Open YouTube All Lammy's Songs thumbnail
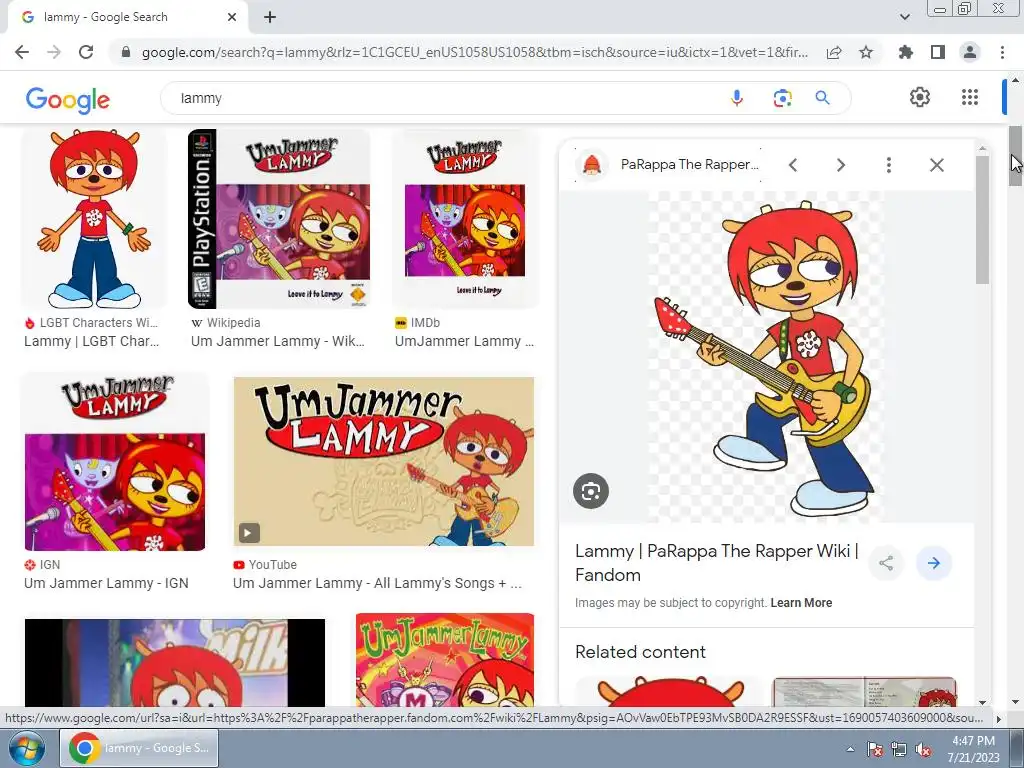 pyautogui.click(x=383, y=461)
